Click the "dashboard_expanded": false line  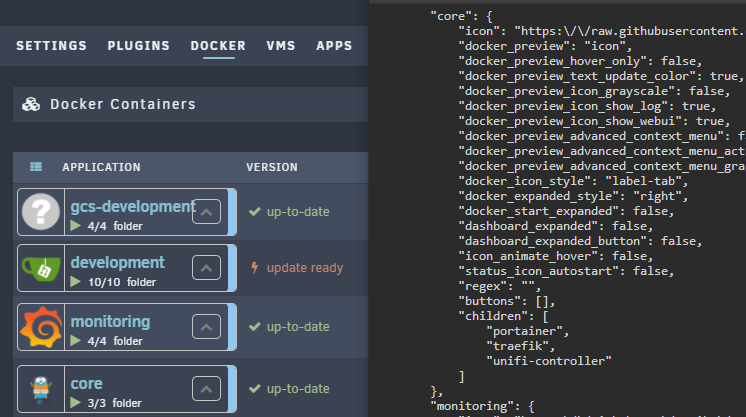coord(556,226)
